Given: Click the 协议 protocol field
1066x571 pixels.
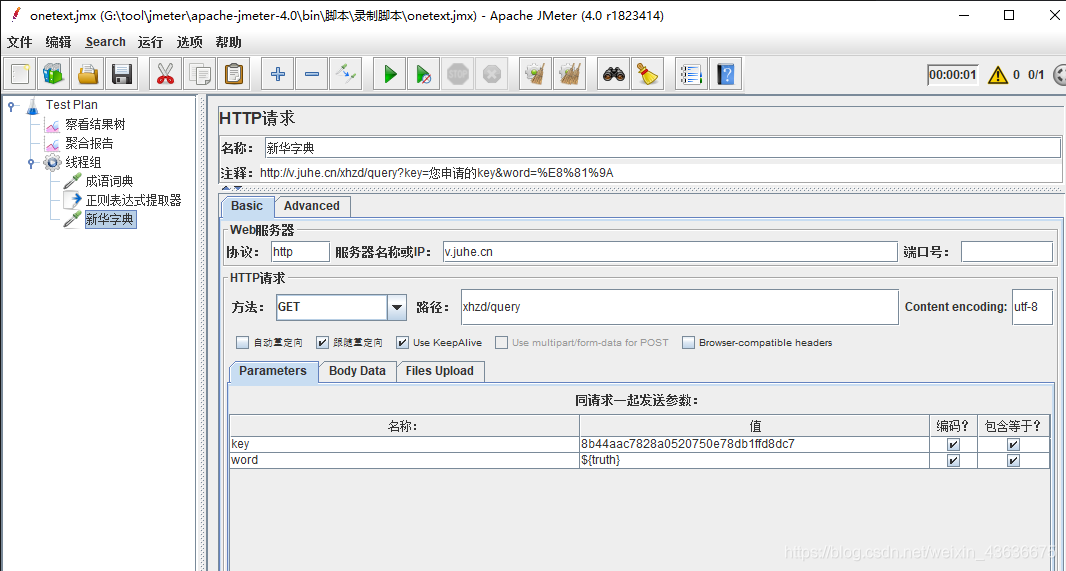Looking at the screenshot, I should pyautogui.click(x=300, y=252).
